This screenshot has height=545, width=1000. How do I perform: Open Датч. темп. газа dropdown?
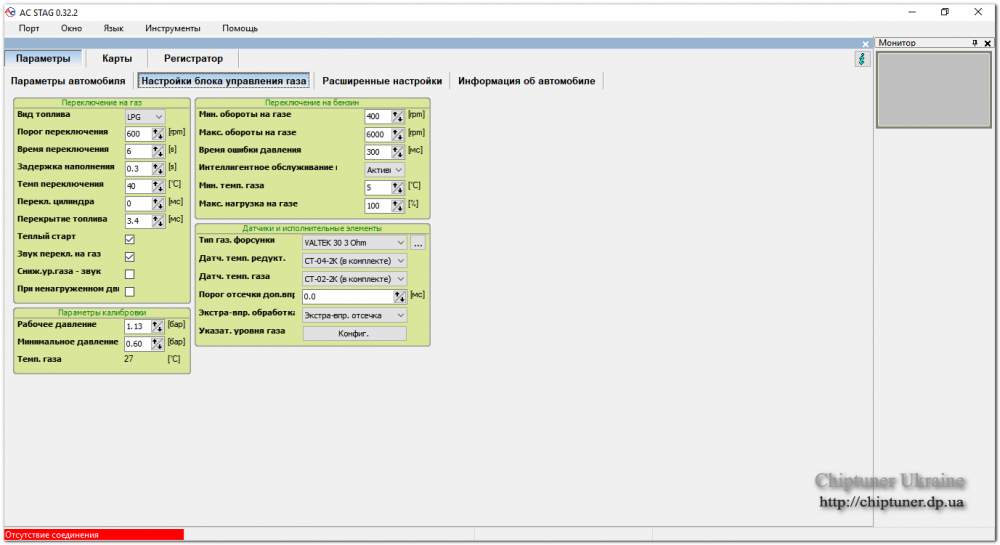coord(355,279)
